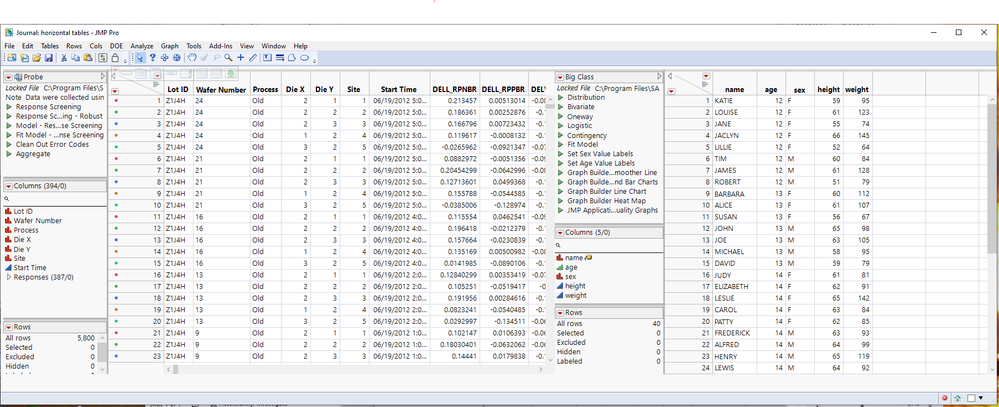Select the Lot ID column header
This screenshot has height=407, width=999.
(178, 90)
